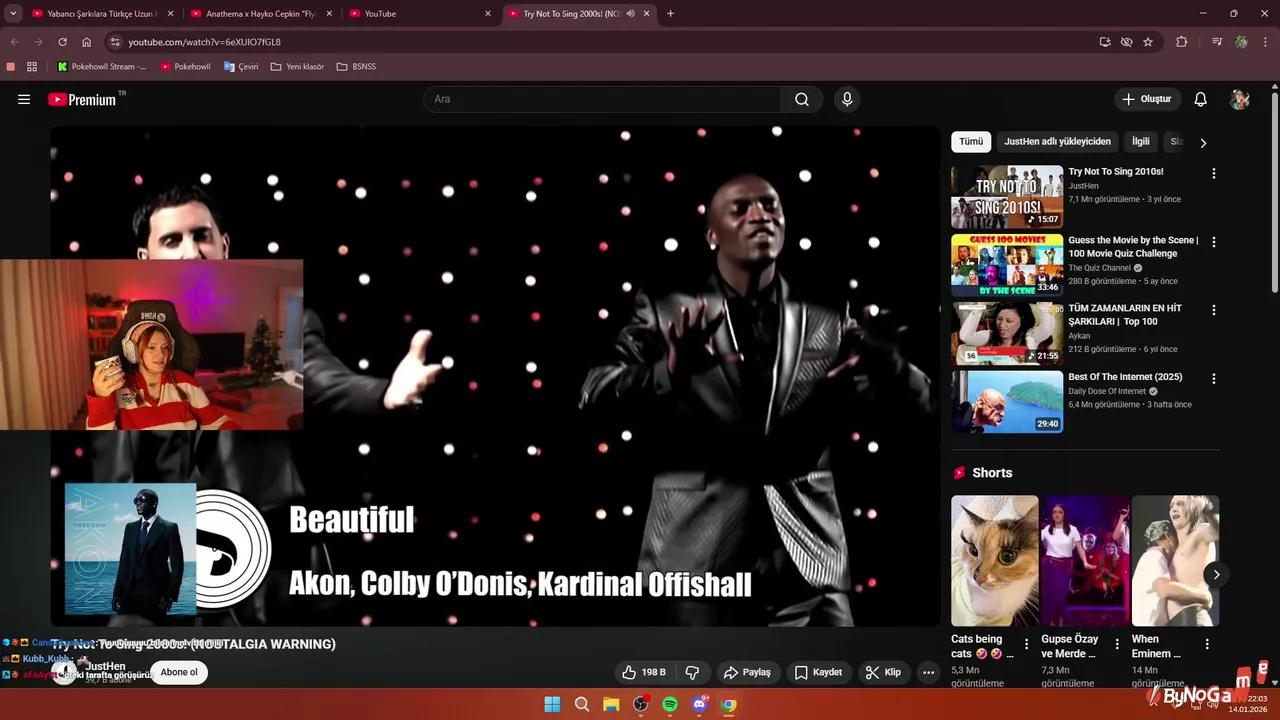Screen dimensions: 1280x720
Task: Open the Çeviri bookmark
Action: pos(241,66)
